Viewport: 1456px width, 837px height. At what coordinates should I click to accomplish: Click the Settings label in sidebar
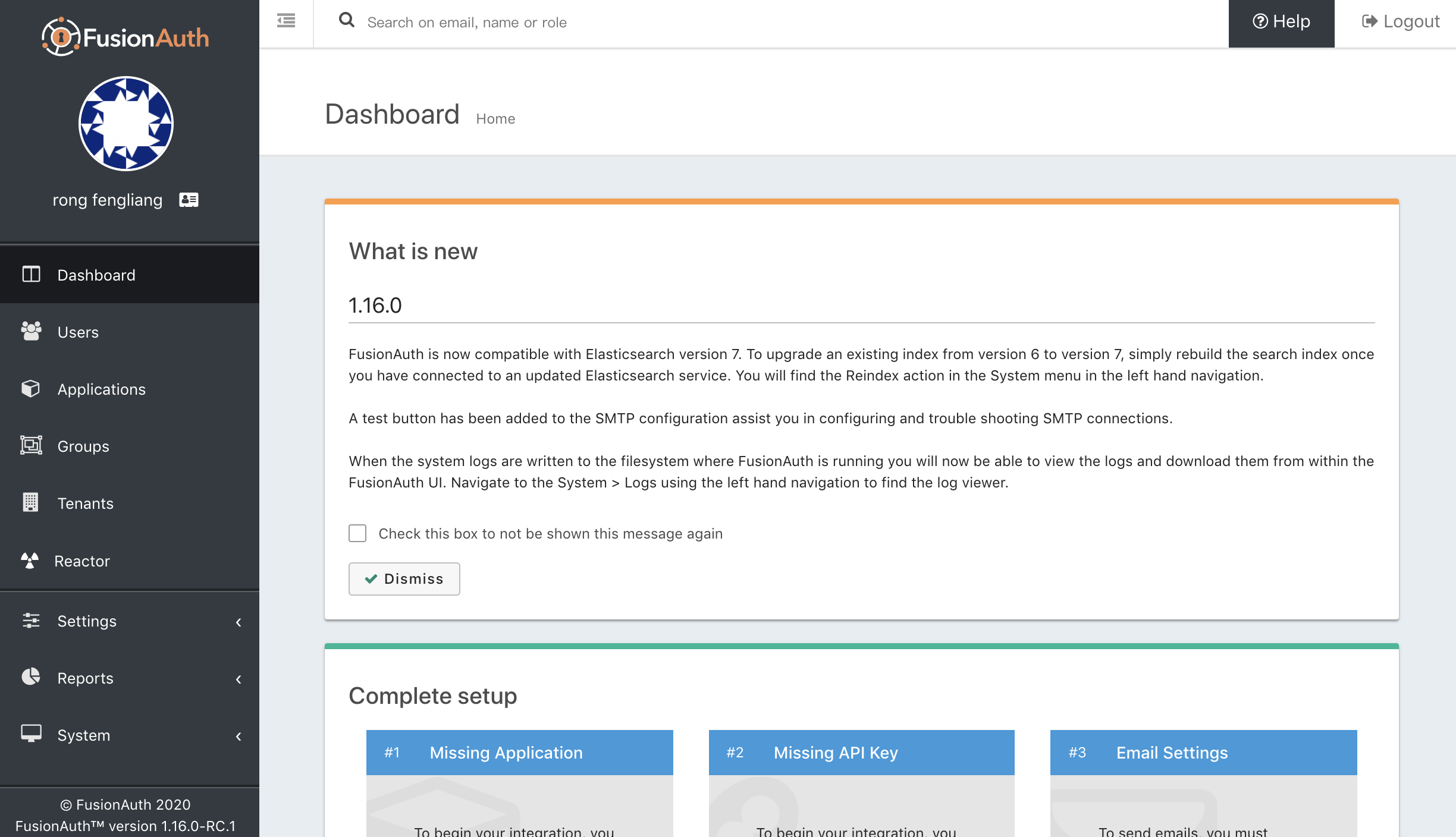pyautogui.click(x=87, y=621)
